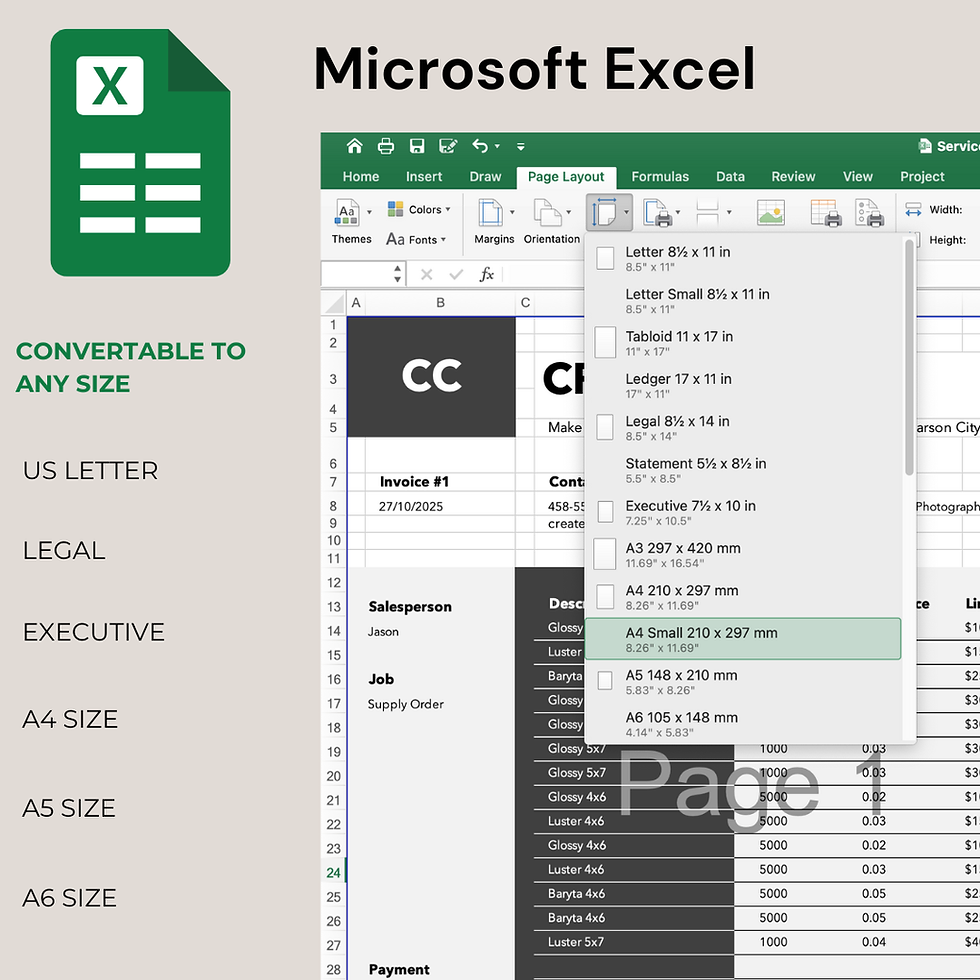Image resolution: width=980 pixels, height=980 pixels.
Task: Click the Background picture icon
Action: (771, 212)
